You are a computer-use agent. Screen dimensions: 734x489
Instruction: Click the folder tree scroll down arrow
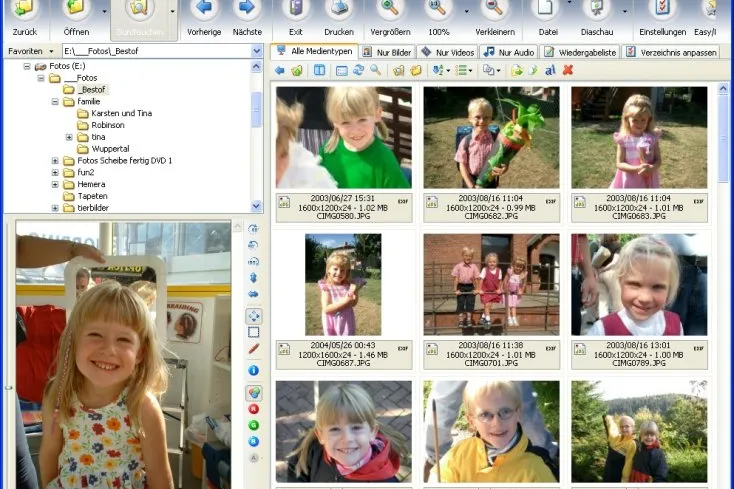click(x=257, y=206)
